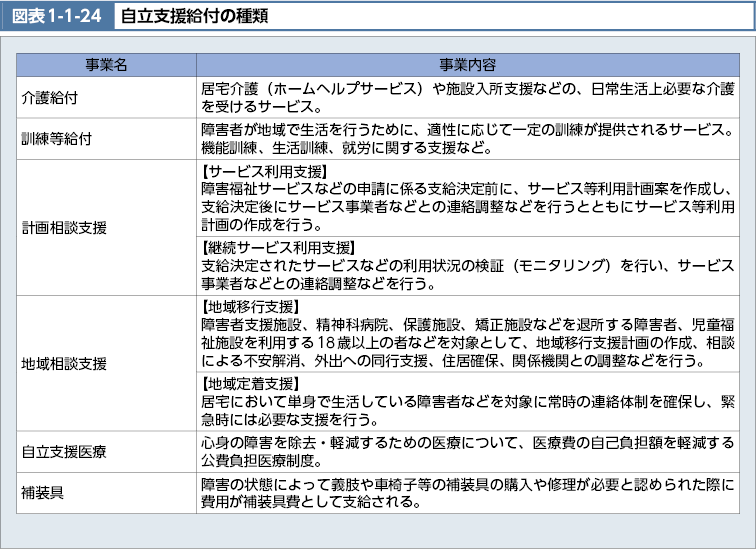Click the line starting with 障害者支援施設、精神科病院
This screenshot has width=756, height=549.
[x=467, y=324]
